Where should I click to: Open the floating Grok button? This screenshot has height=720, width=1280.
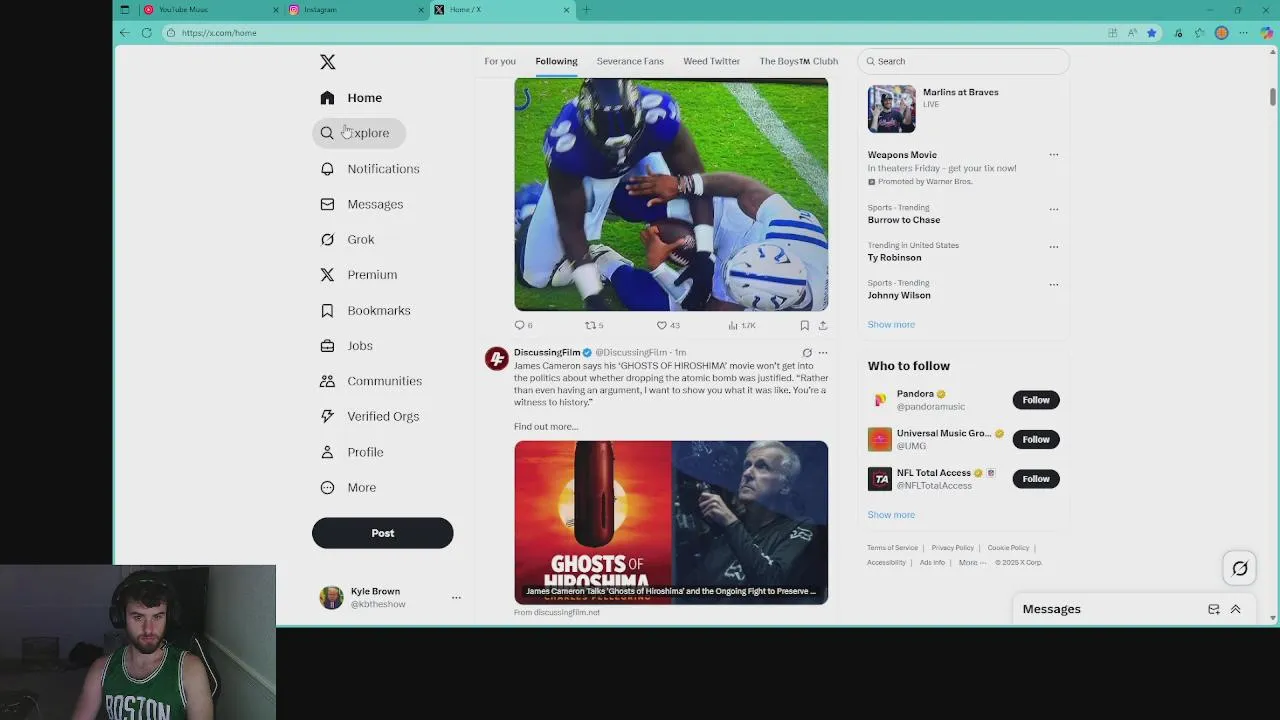(x=1240, y=569)
